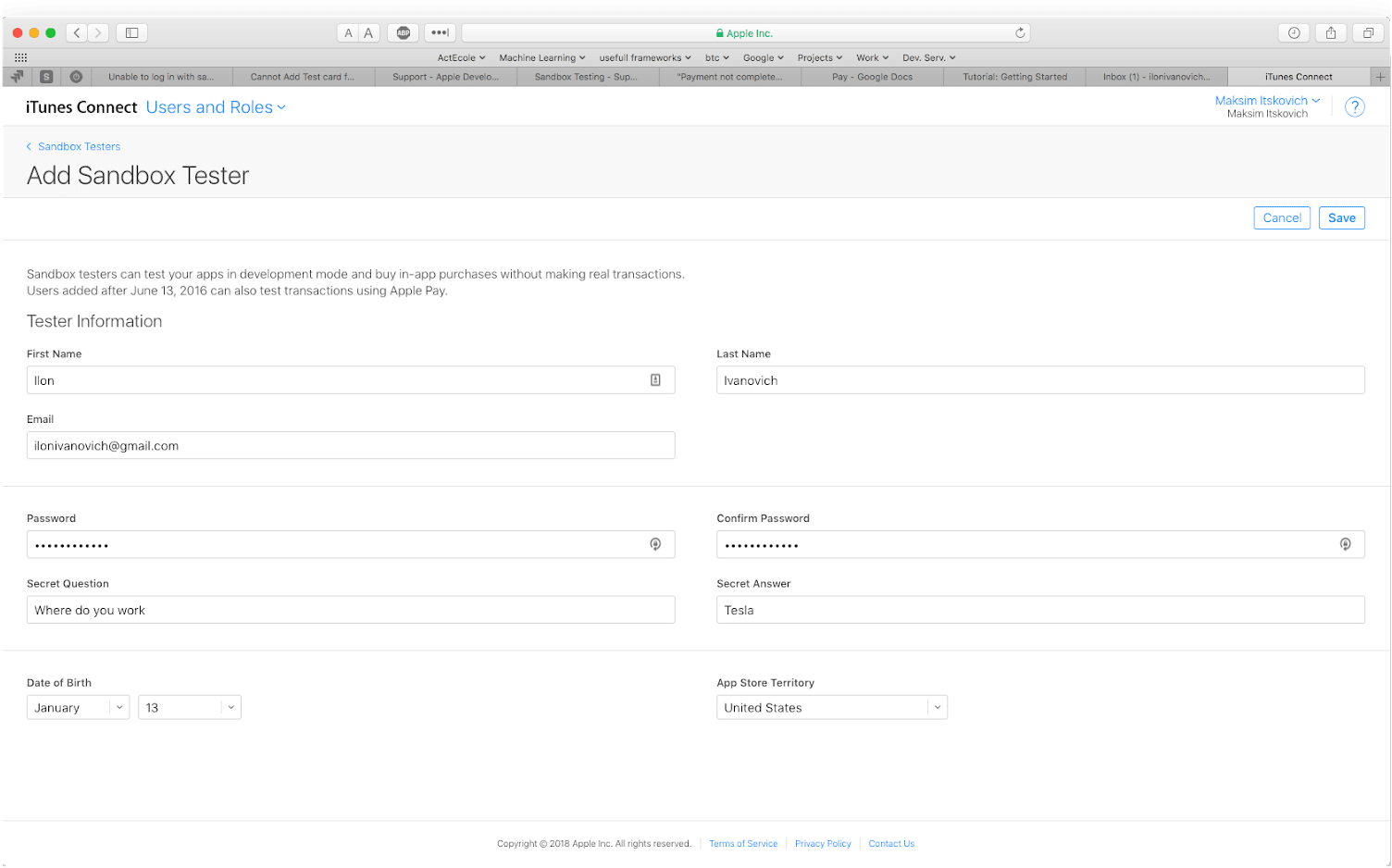
Task: Go back with Safari's back arrow
Action: (x=77, y=32)
